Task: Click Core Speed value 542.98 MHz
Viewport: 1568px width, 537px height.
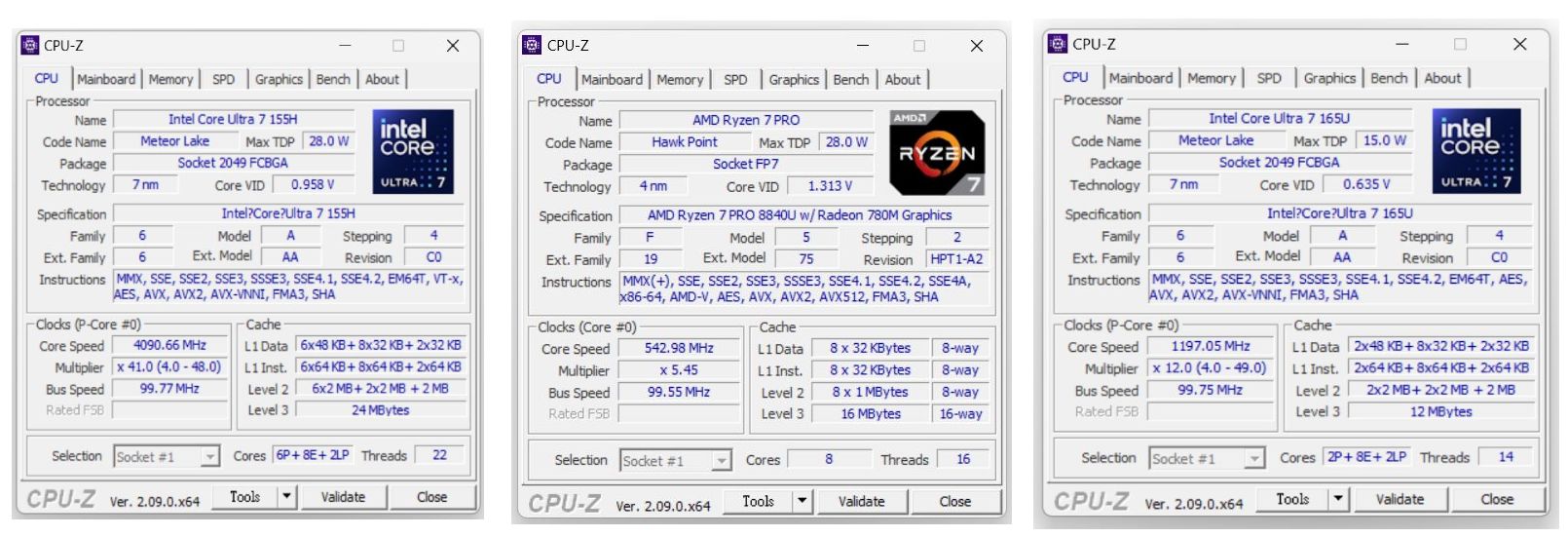Action: tap(679, 348)
